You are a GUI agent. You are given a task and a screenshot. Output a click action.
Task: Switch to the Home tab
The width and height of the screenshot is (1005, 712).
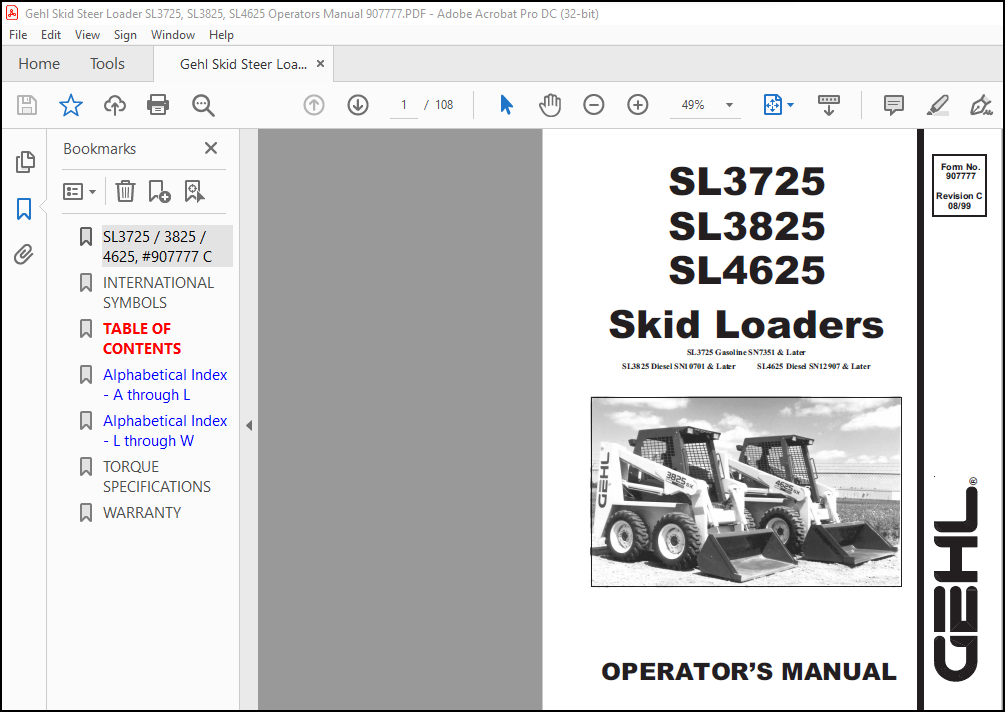(39, 63)
